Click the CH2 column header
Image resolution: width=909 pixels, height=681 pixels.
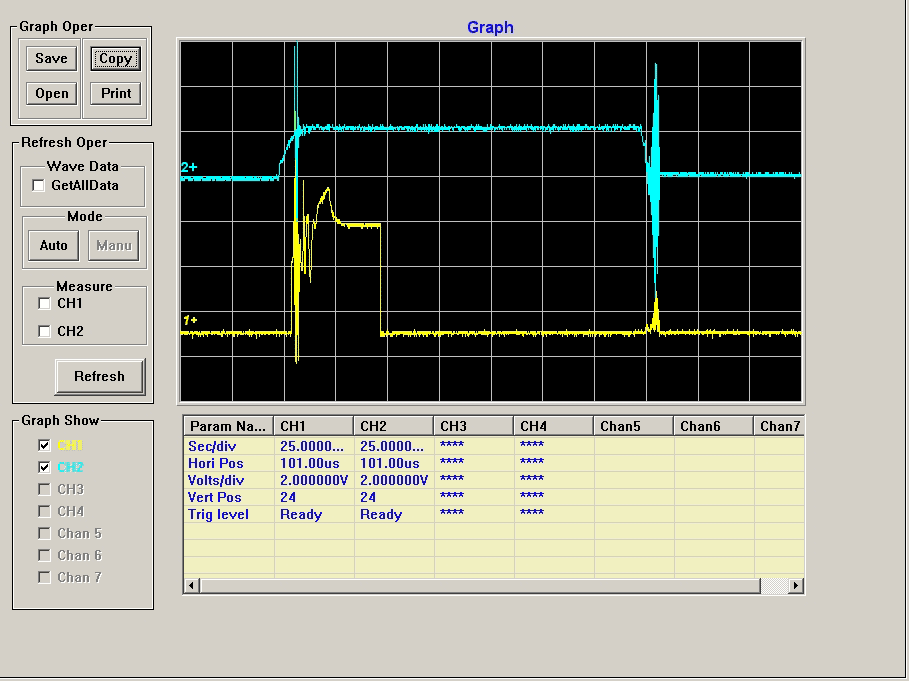click(x=394, y=427)
